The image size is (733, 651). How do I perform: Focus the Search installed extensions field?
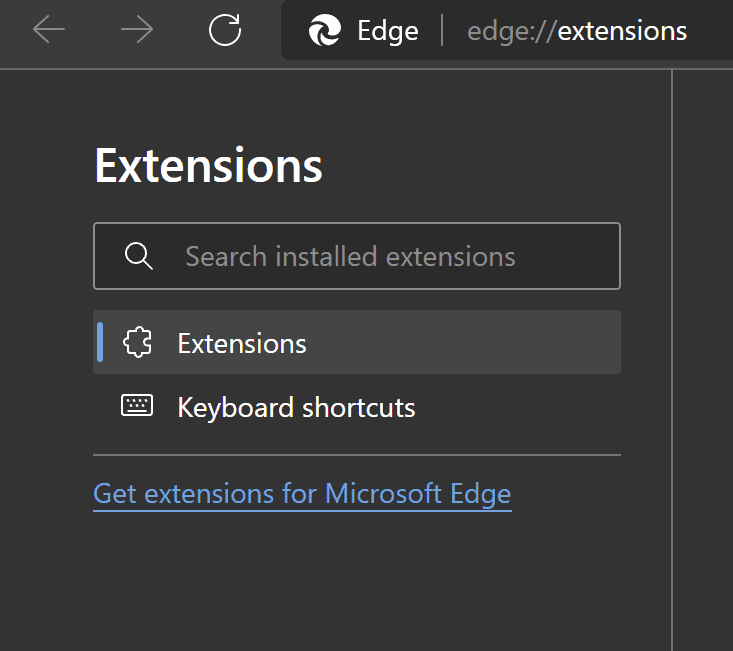point(380,256)
